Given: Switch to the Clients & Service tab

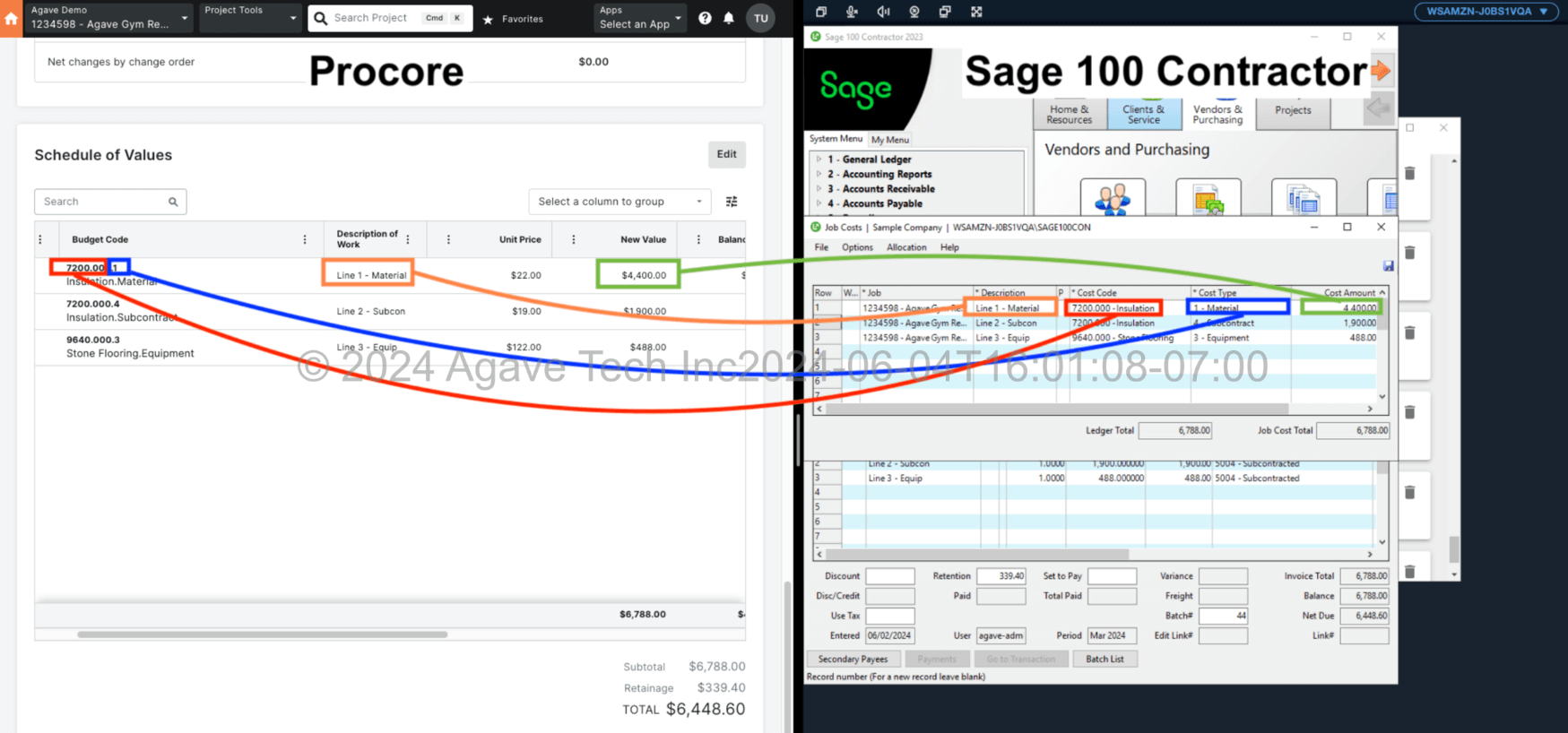Looking at the screenshot, I should click(1143, 115).
